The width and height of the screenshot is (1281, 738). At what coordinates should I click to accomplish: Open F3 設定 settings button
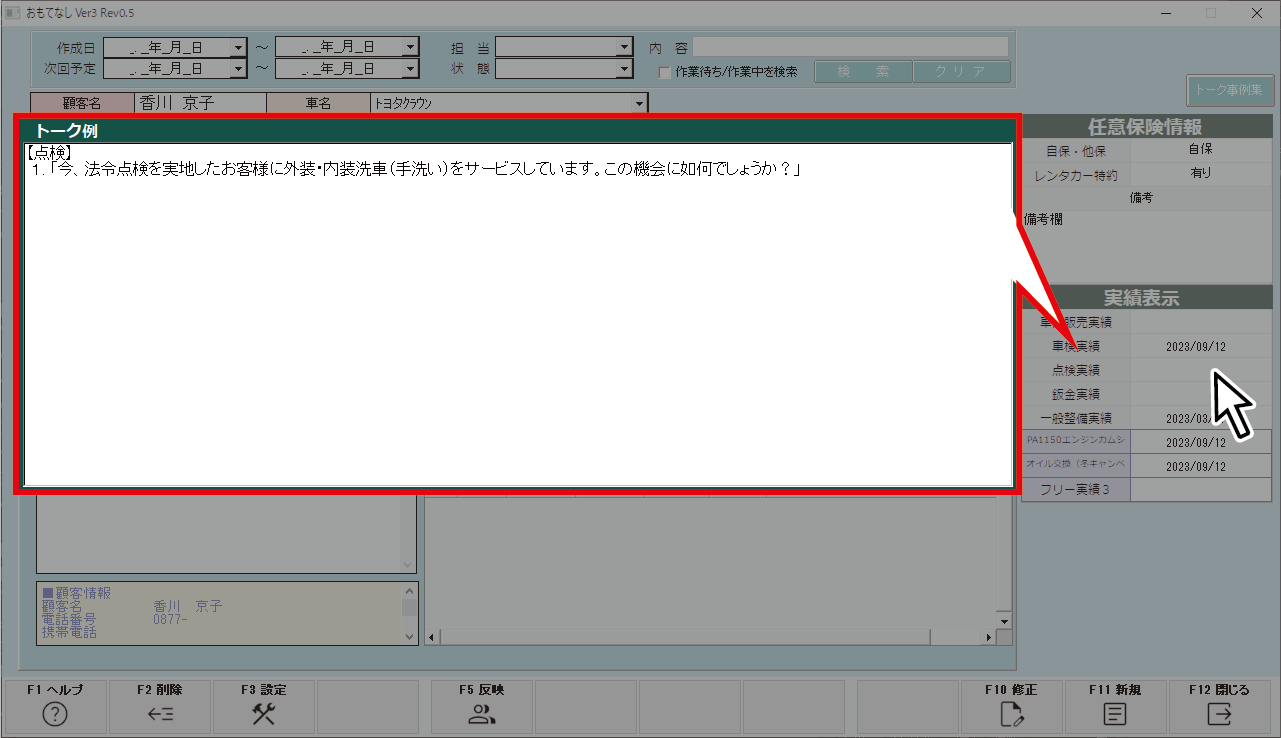(264, 706)
